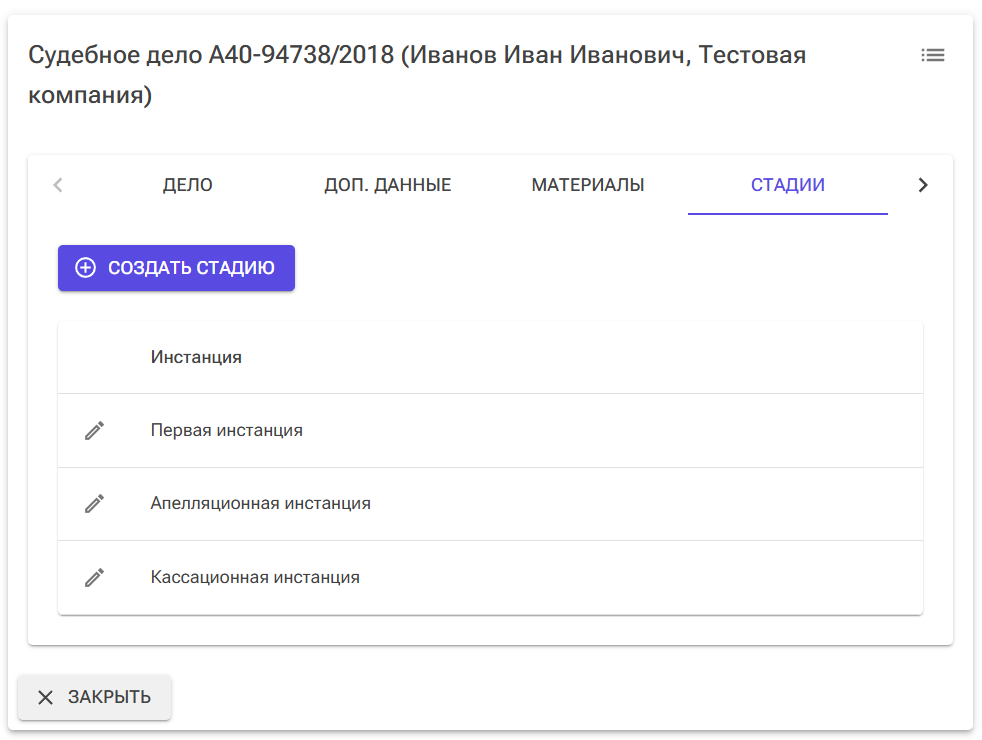Edit the "Апелляционная инстанция" stage using pencil icon
The image size is (982, 740).
(94, 504)
